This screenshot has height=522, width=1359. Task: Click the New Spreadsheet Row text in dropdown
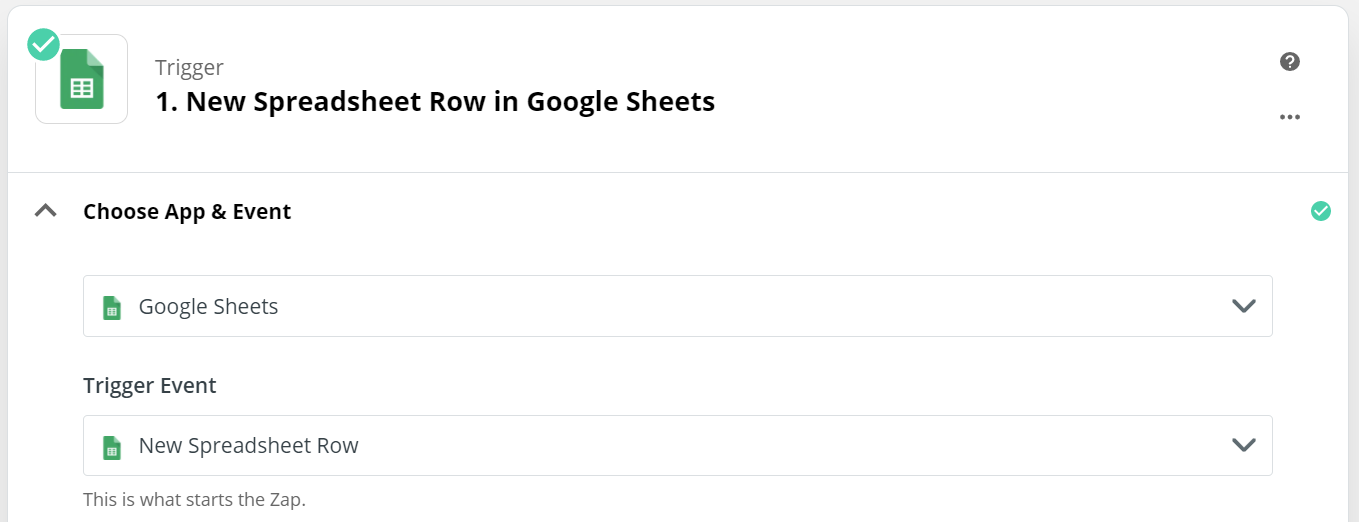click(249, 446)
